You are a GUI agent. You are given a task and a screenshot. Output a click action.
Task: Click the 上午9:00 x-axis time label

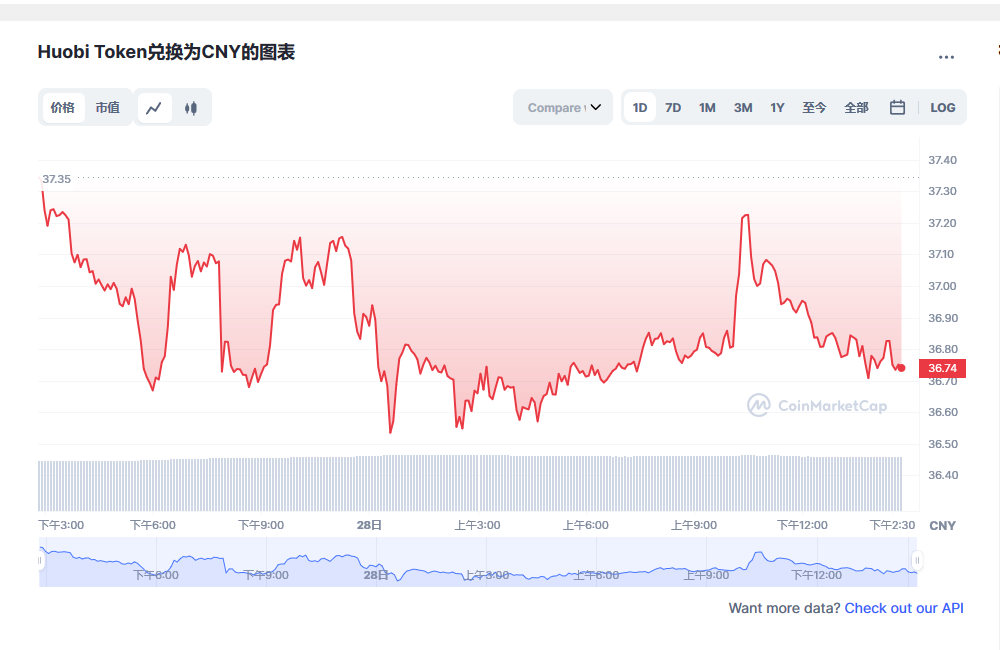[694, 525]
